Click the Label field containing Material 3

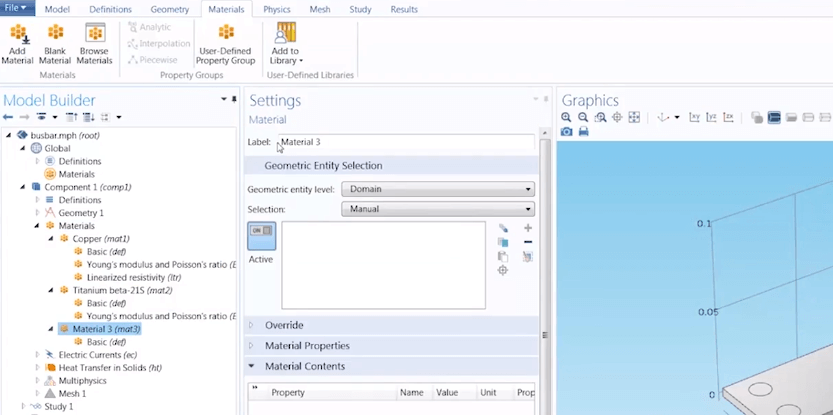tap(405, 142)
